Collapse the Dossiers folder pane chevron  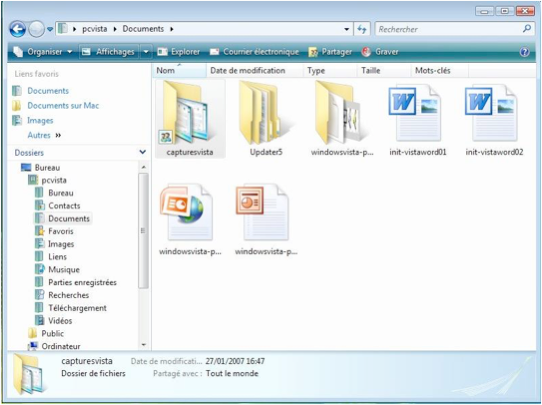tap(142, 152)
